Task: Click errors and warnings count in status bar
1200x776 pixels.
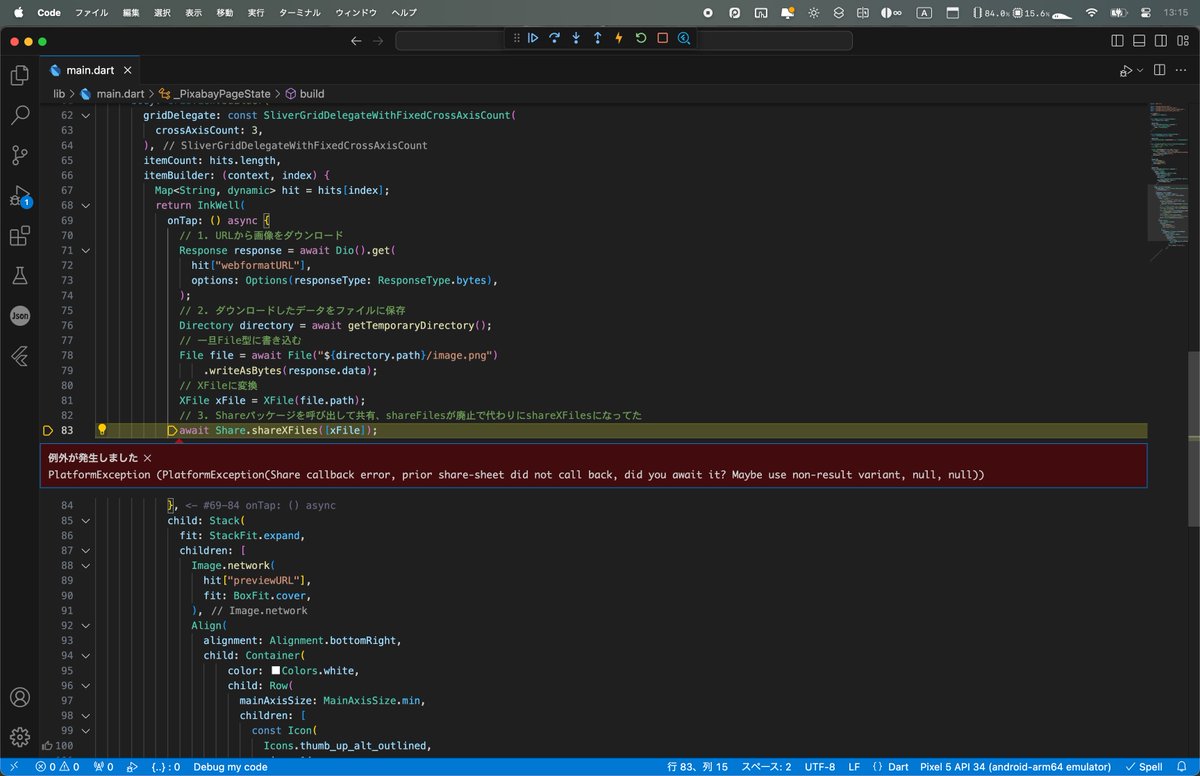Action: (59, 767)
